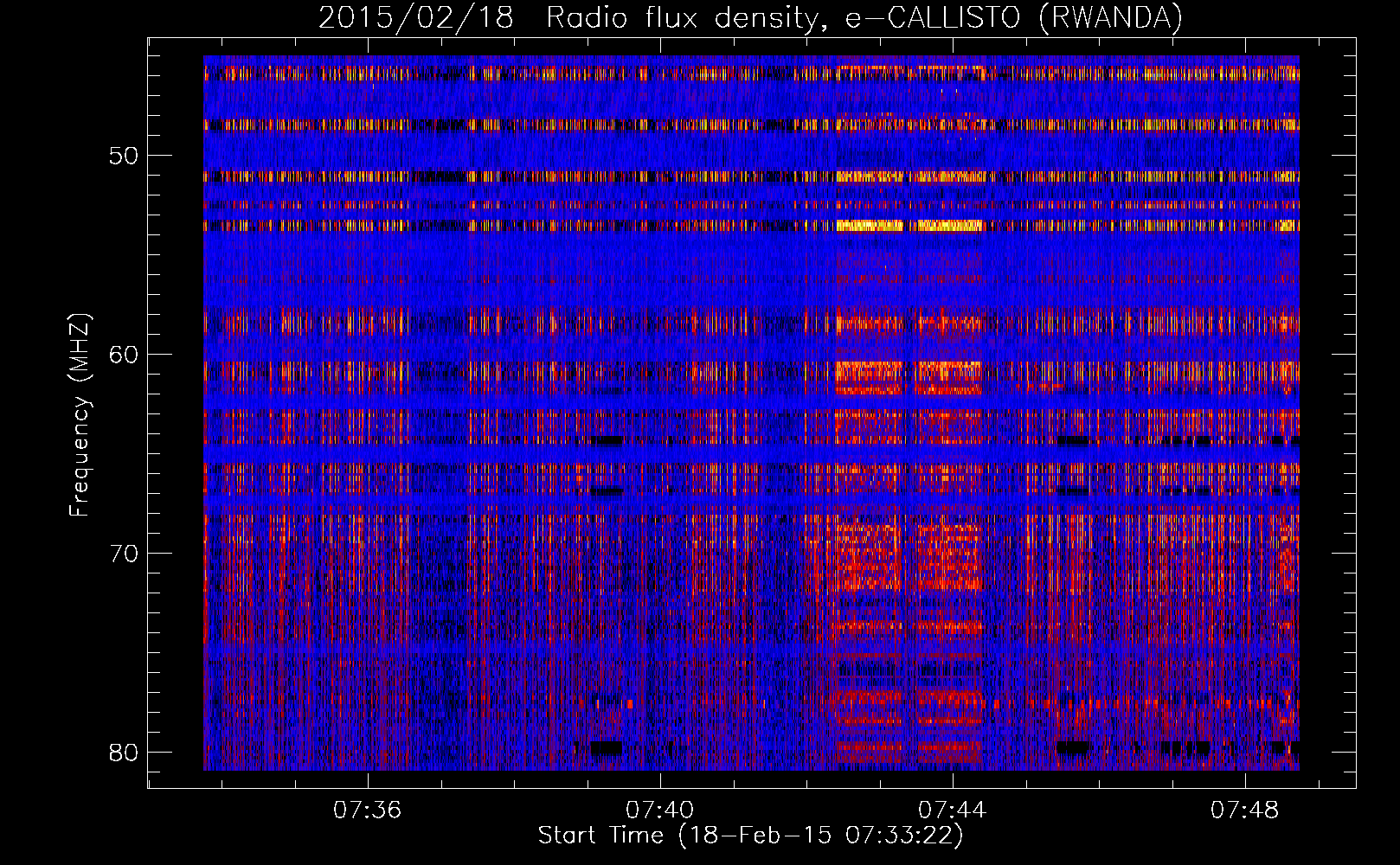Click the 'Start Time (18-Feb-15 07:33:22)' axis label
Image resolution: width=1400 pixels, height=865 pixels.
click(x=750, y=836)
